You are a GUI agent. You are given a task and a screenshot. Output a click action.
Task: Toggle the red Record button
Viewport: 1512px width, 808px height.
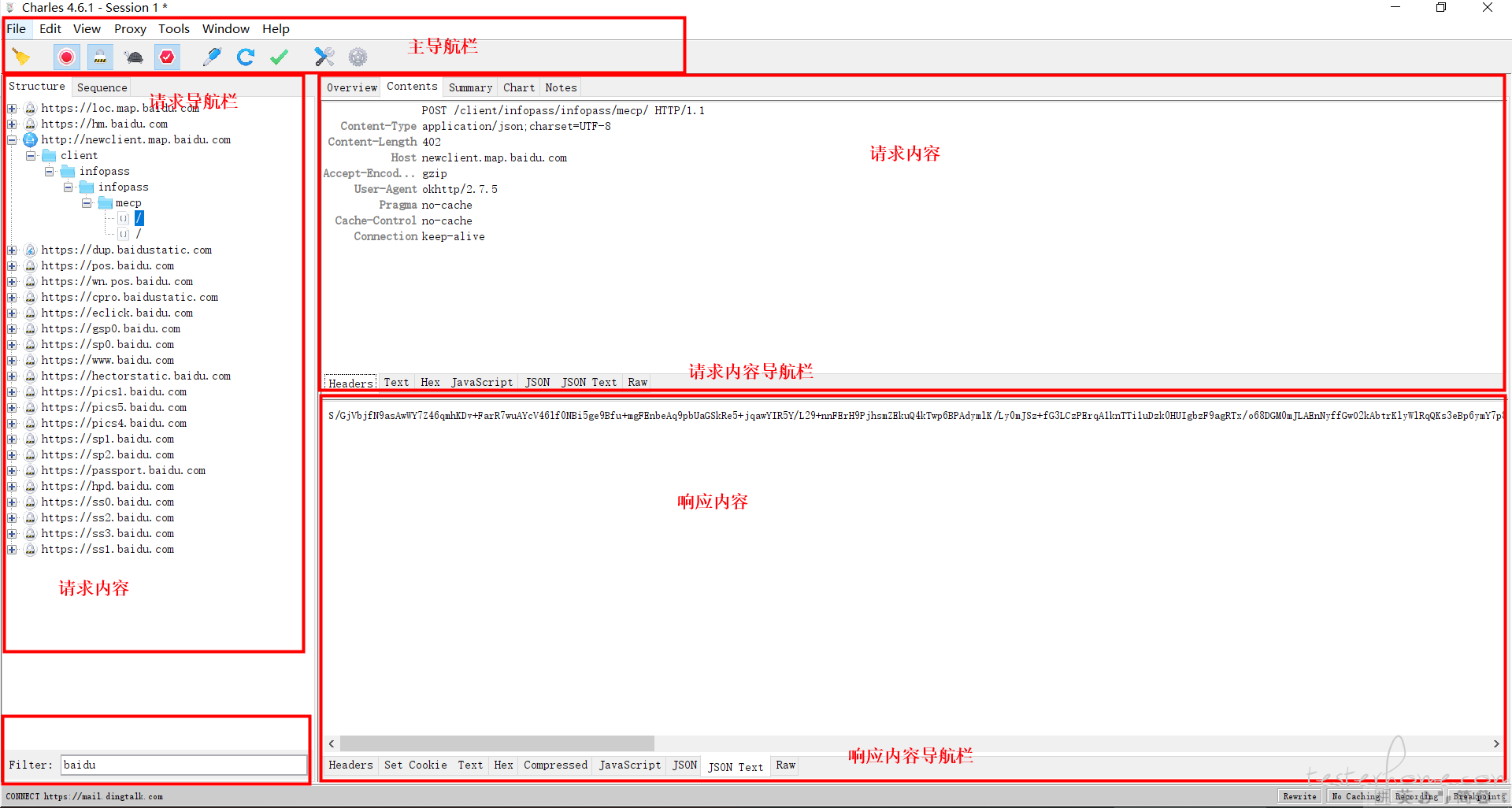tap(67, 57)
